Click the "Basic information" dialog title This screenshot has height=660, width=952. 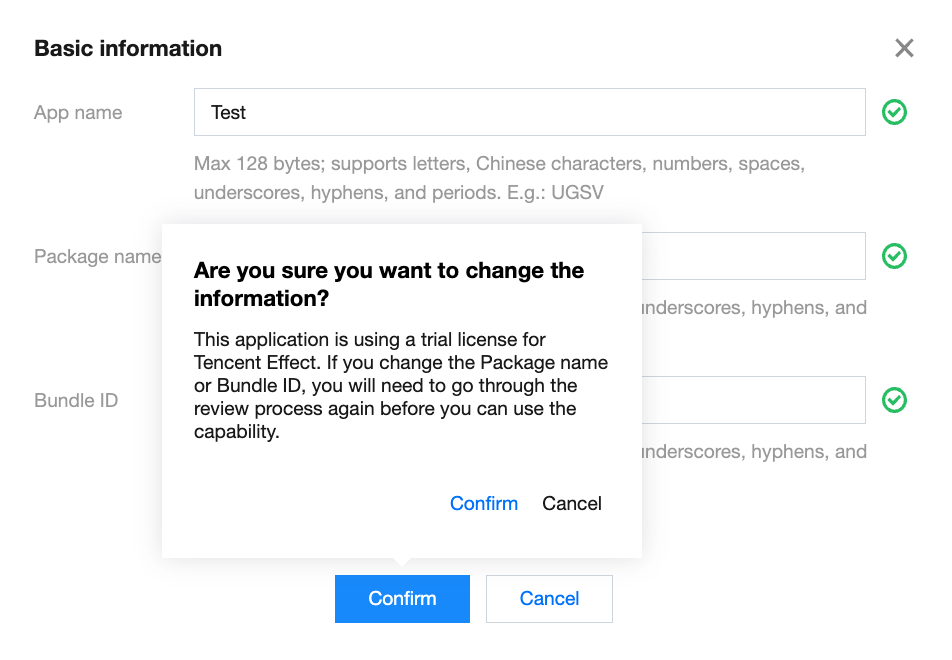tap(128, 48)
